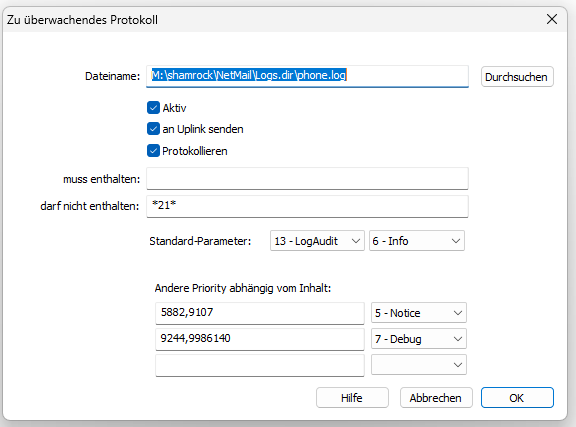576x427 pixels.
Task: Close the Zu überwachendes Protokoll dialog
Action: [551, 19]
